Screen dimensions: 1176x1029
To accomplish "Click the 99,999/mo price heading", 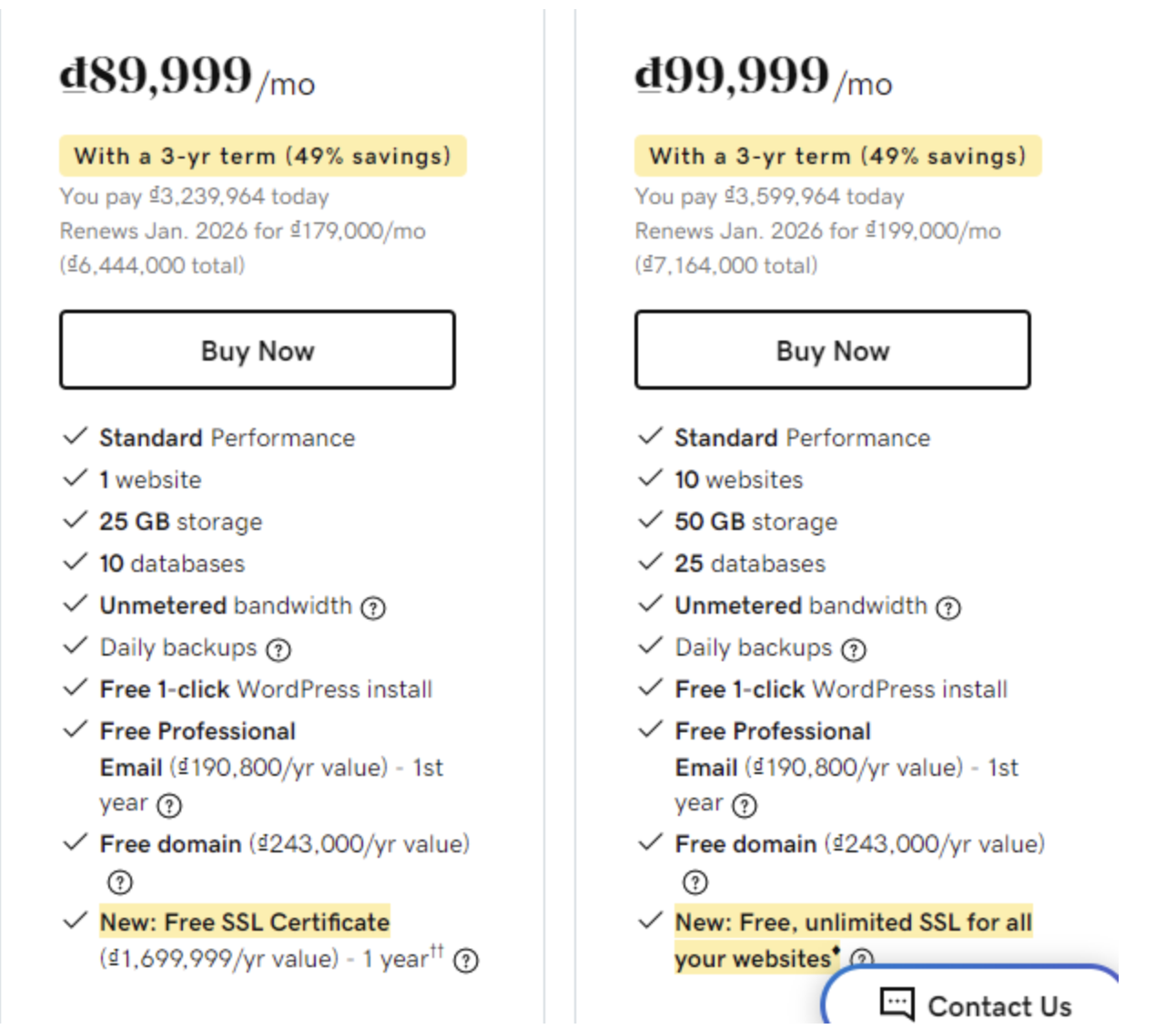I will click(764, 76).
